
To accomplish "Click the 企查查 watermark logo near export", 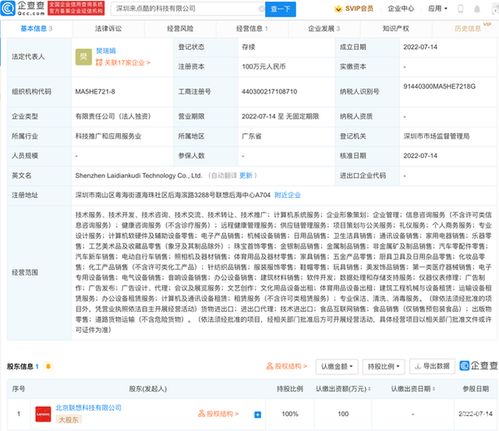I will (478, 366).
